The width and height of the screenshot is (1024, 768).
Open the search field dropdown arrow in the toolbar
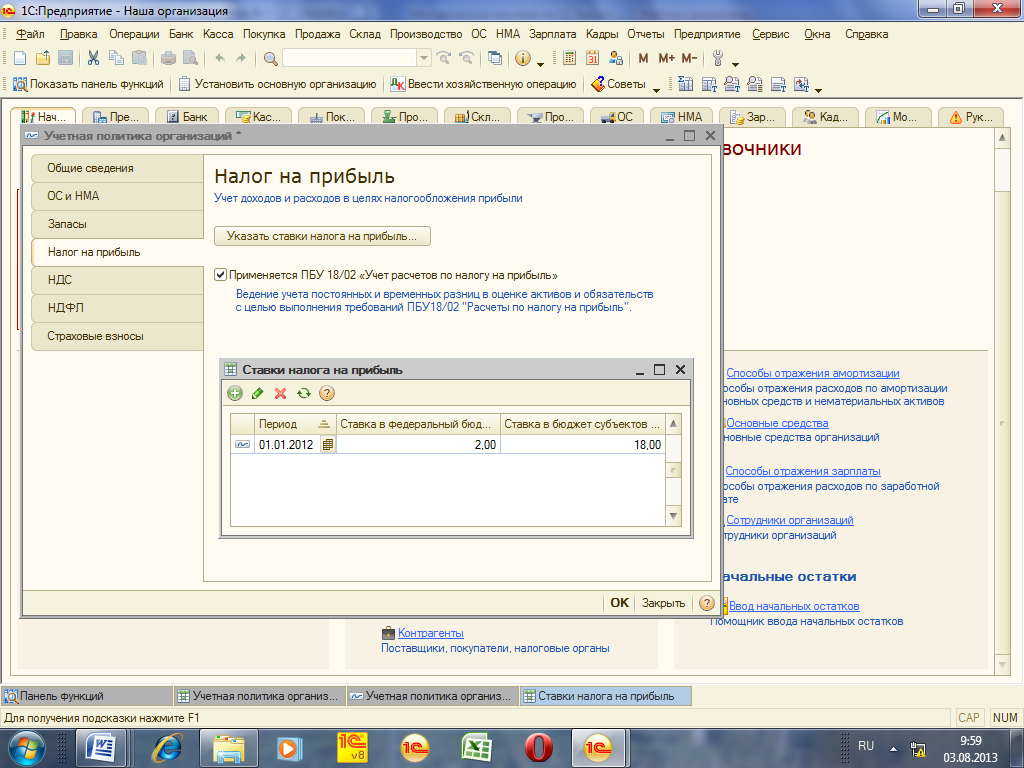[x=424, y=58]
